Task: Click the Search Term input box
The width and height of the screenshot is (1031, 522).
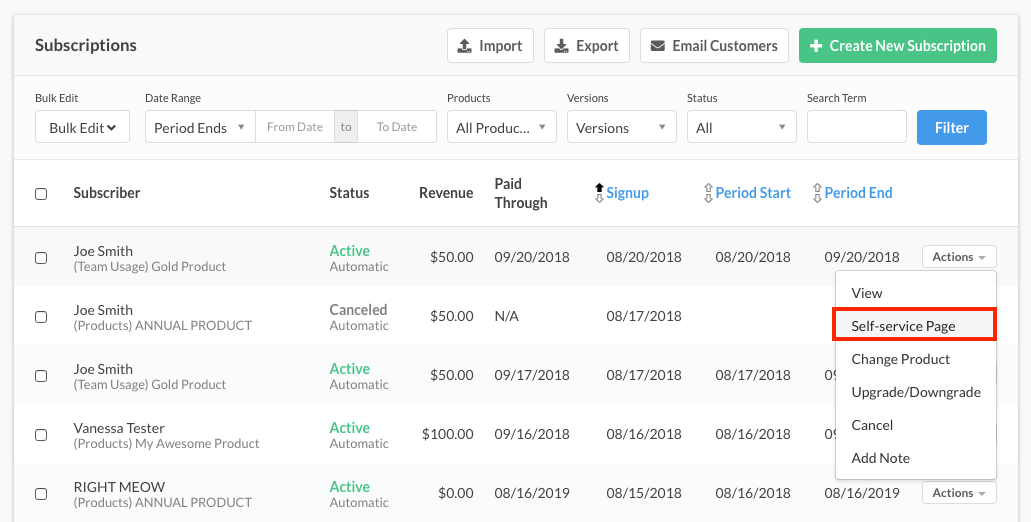Action: (x=857, y=127)
